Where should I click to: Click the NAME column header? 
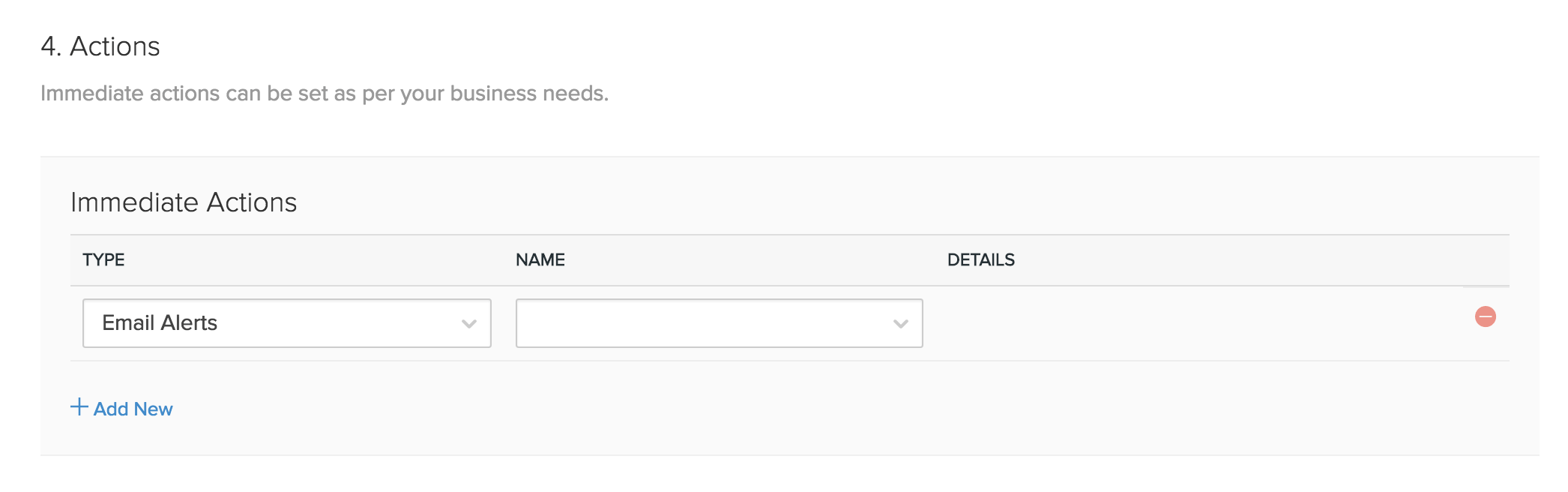click(x=541, y=259)
